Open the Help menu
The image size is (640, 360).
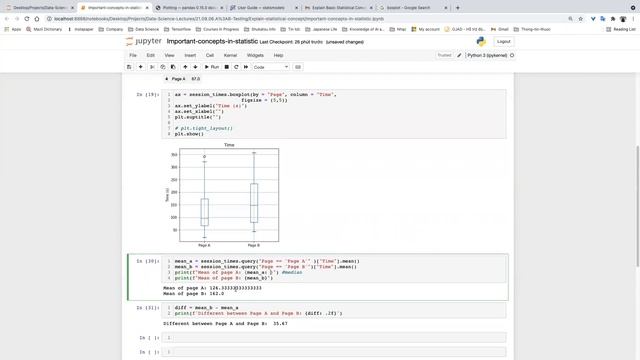point(278,55)
